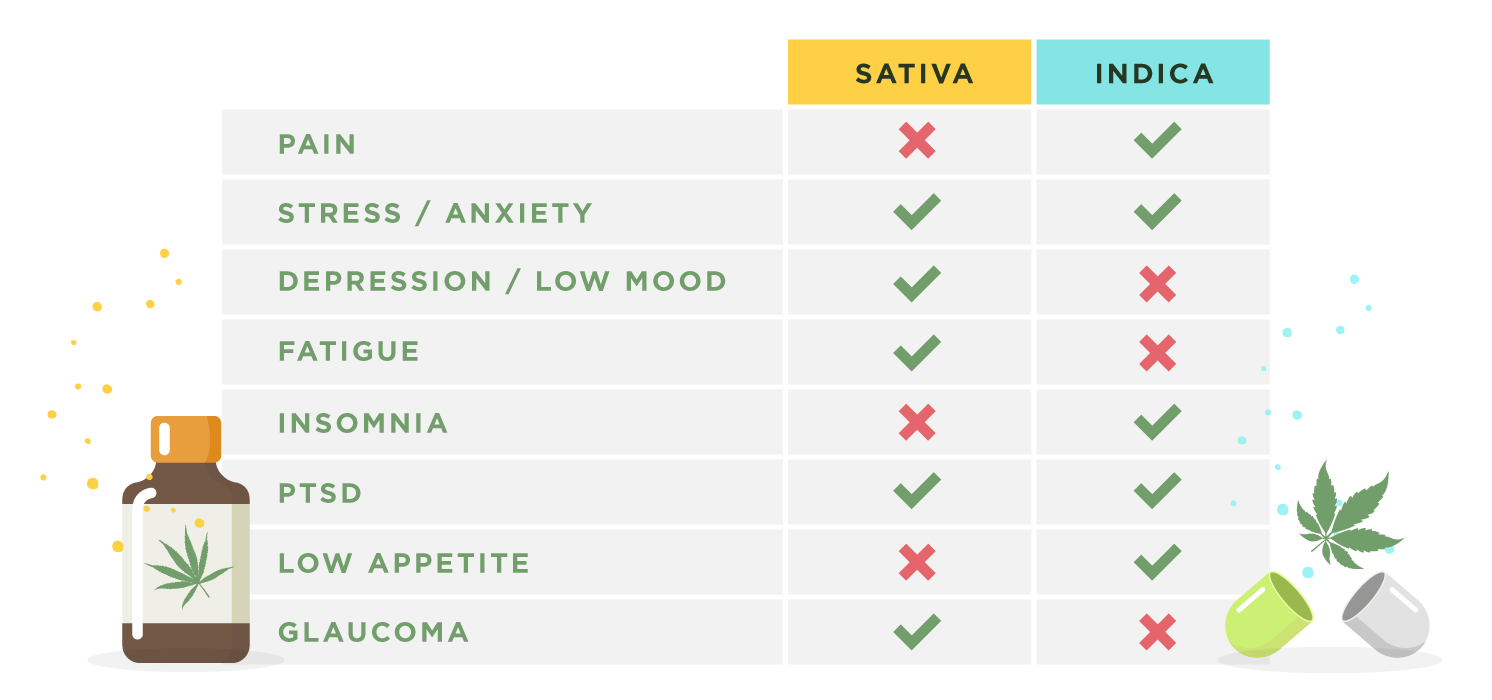1492x700 pixels.
Task: Click Sativa check mark in PTSD row
Action: (x=916, y=492)
